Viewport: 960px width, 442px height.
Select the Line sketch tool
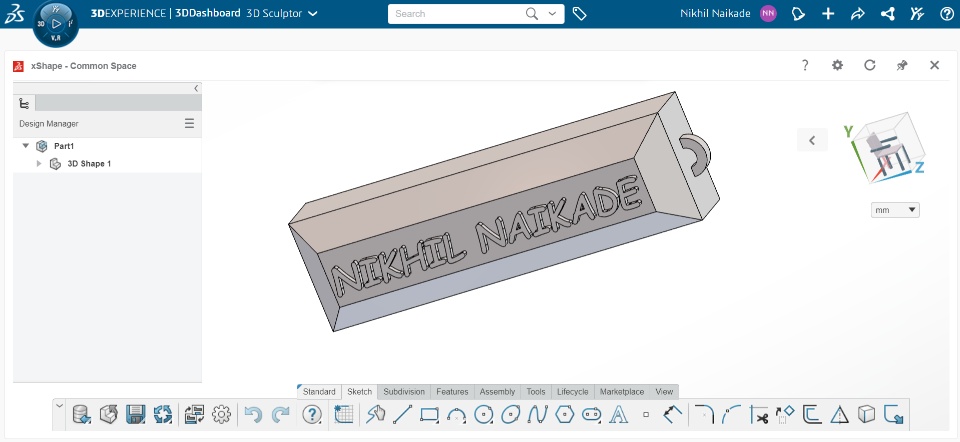coord(402,414)
